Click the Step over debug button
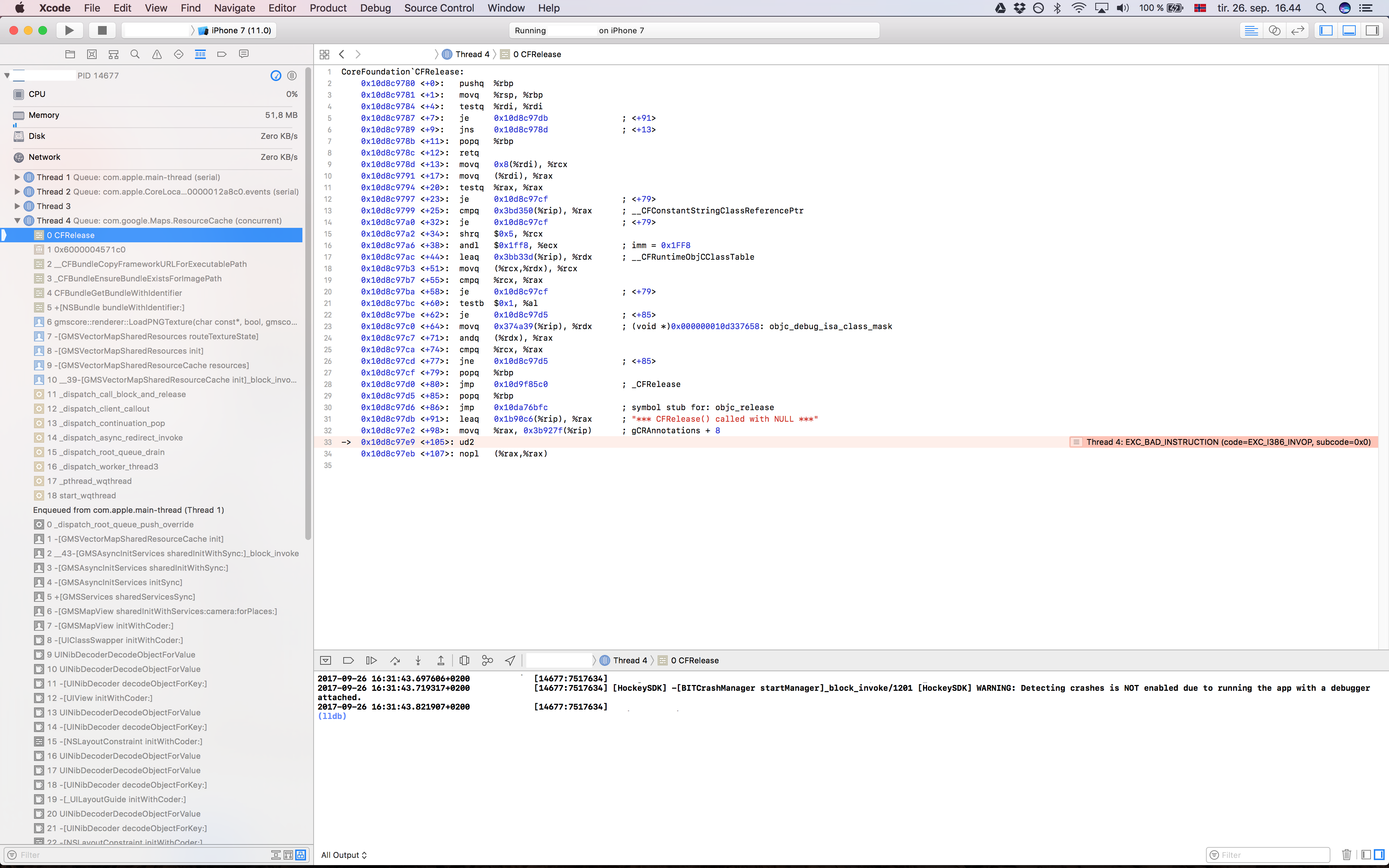 (x=395, y=660)
